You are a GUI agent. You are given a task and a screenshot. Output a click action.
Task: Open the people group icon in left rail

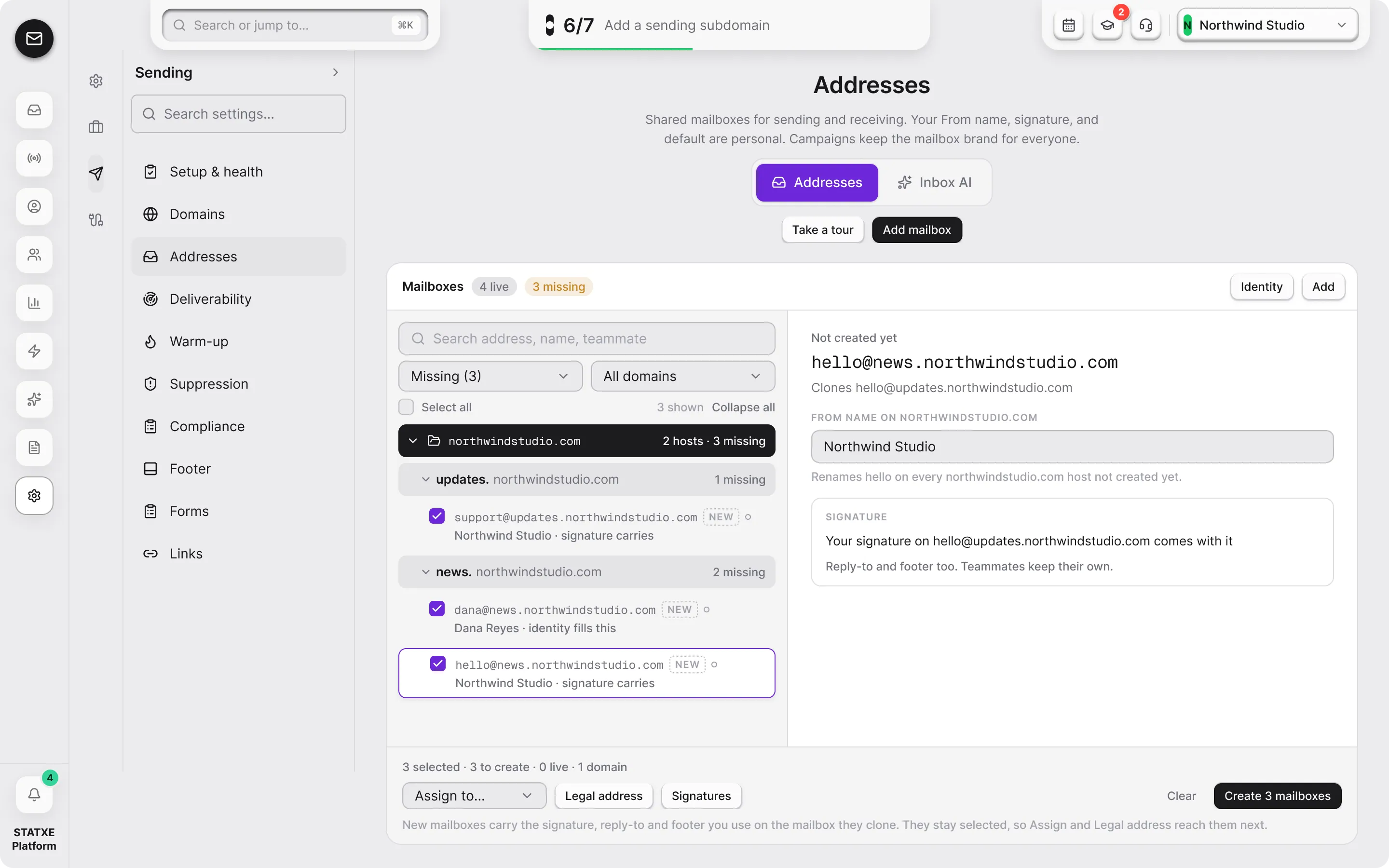[34, 254]
